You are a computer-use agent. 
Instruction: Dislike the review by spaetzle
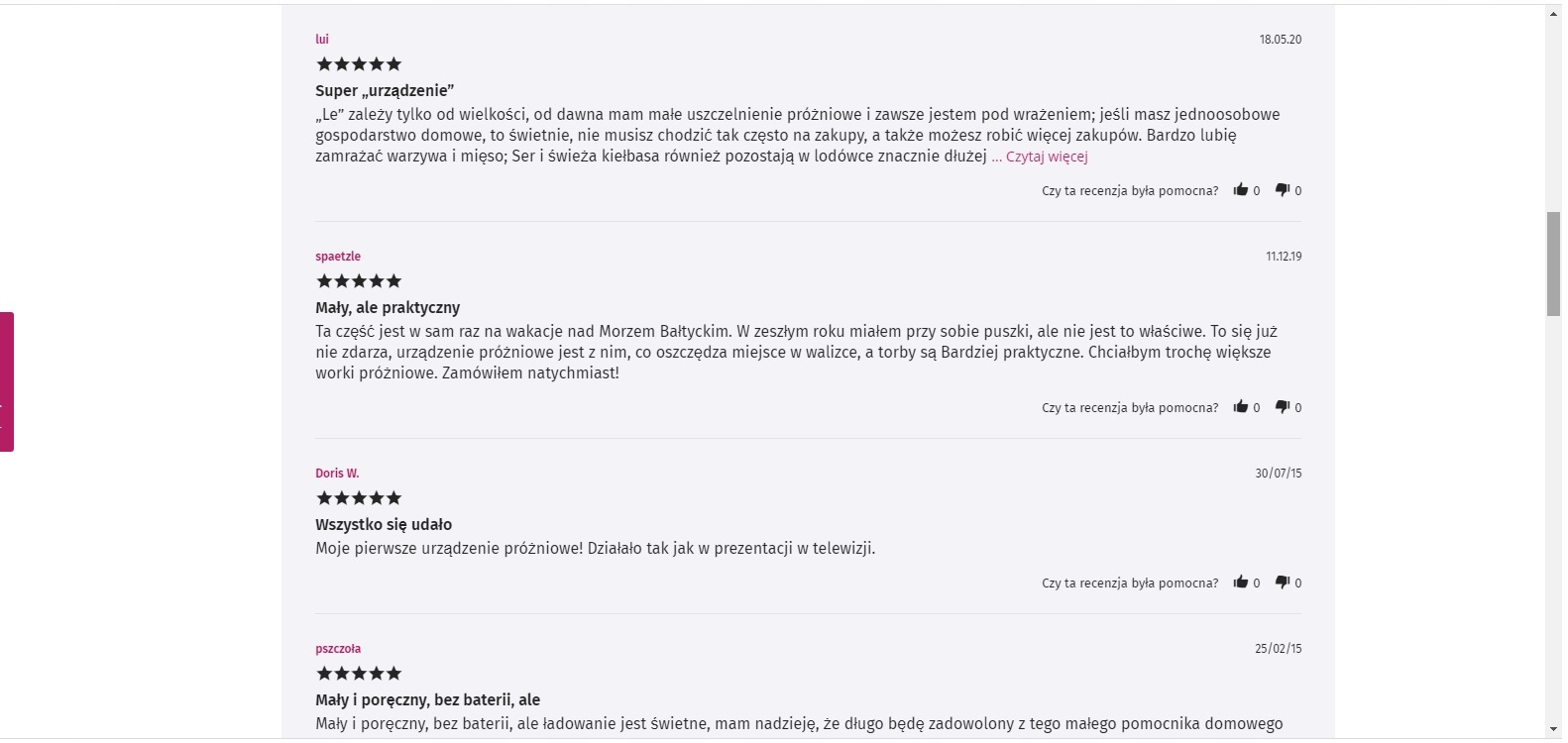click(x=1282, y=407)
